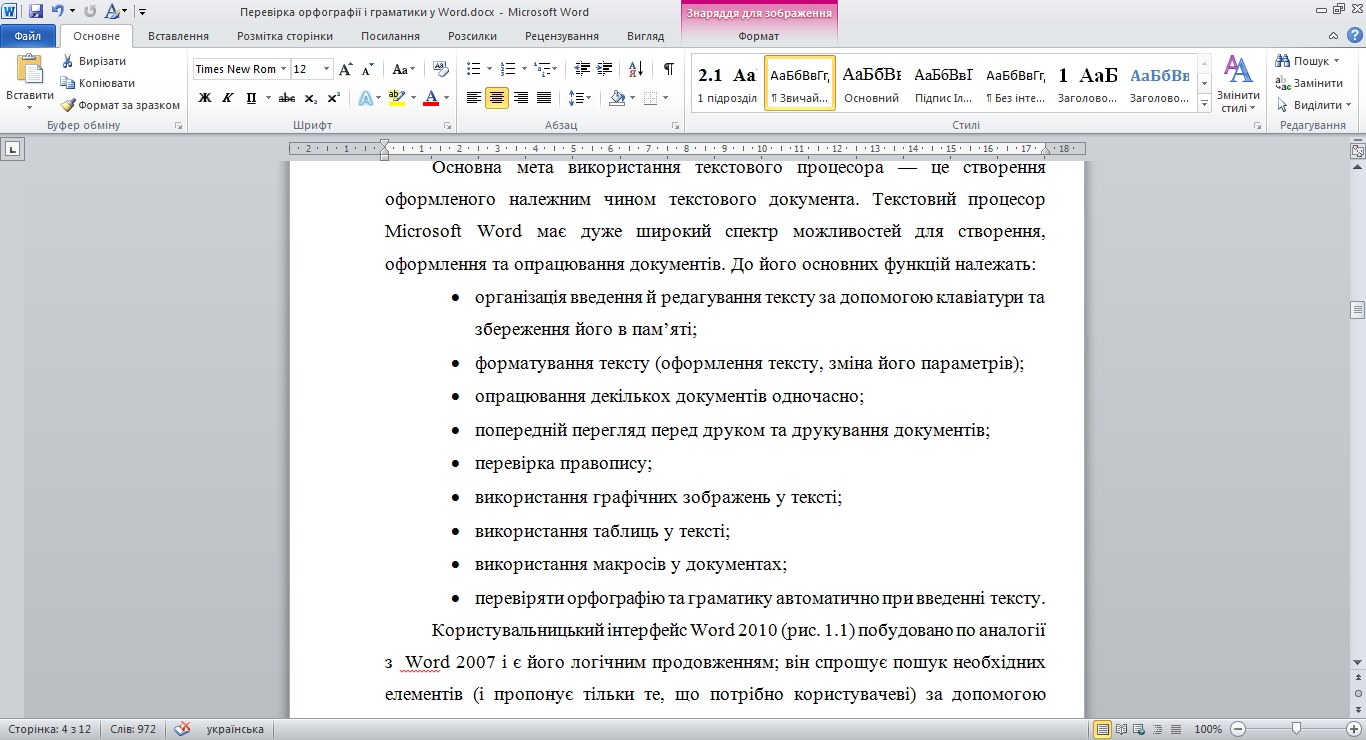Align text to the left
This screenshot has height=740, width=1366.
474,98
